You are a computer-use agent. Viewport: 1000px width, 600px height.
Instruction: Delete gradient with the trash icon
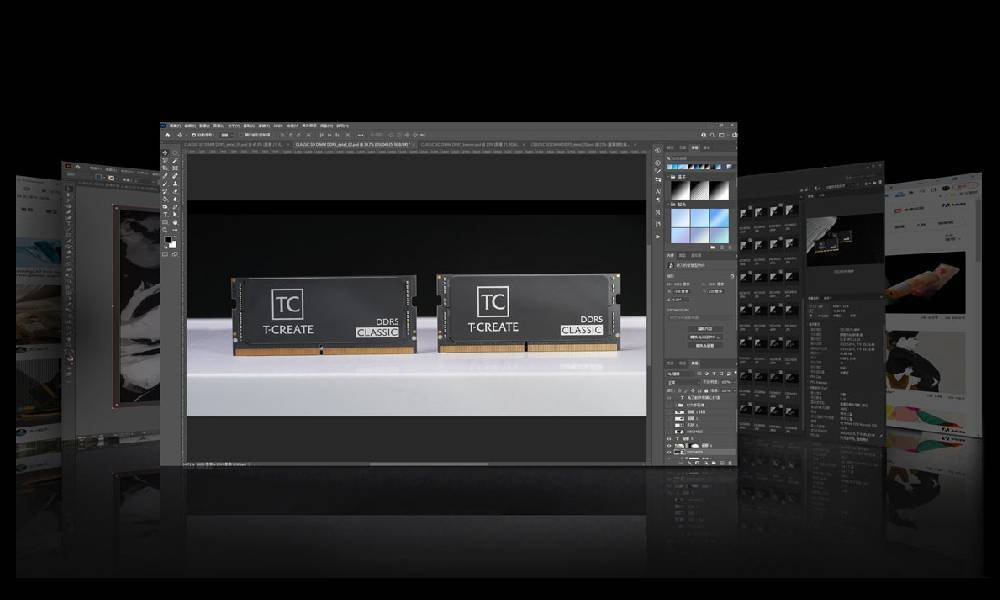pyautogui.click(x=731, y=247)
